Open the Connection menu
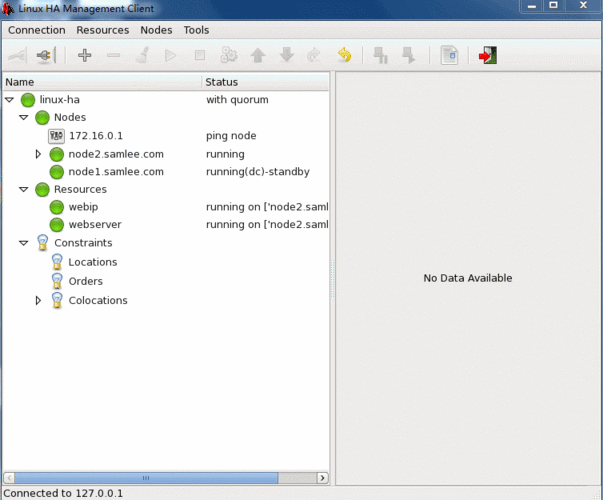 [x=36, y=30]
